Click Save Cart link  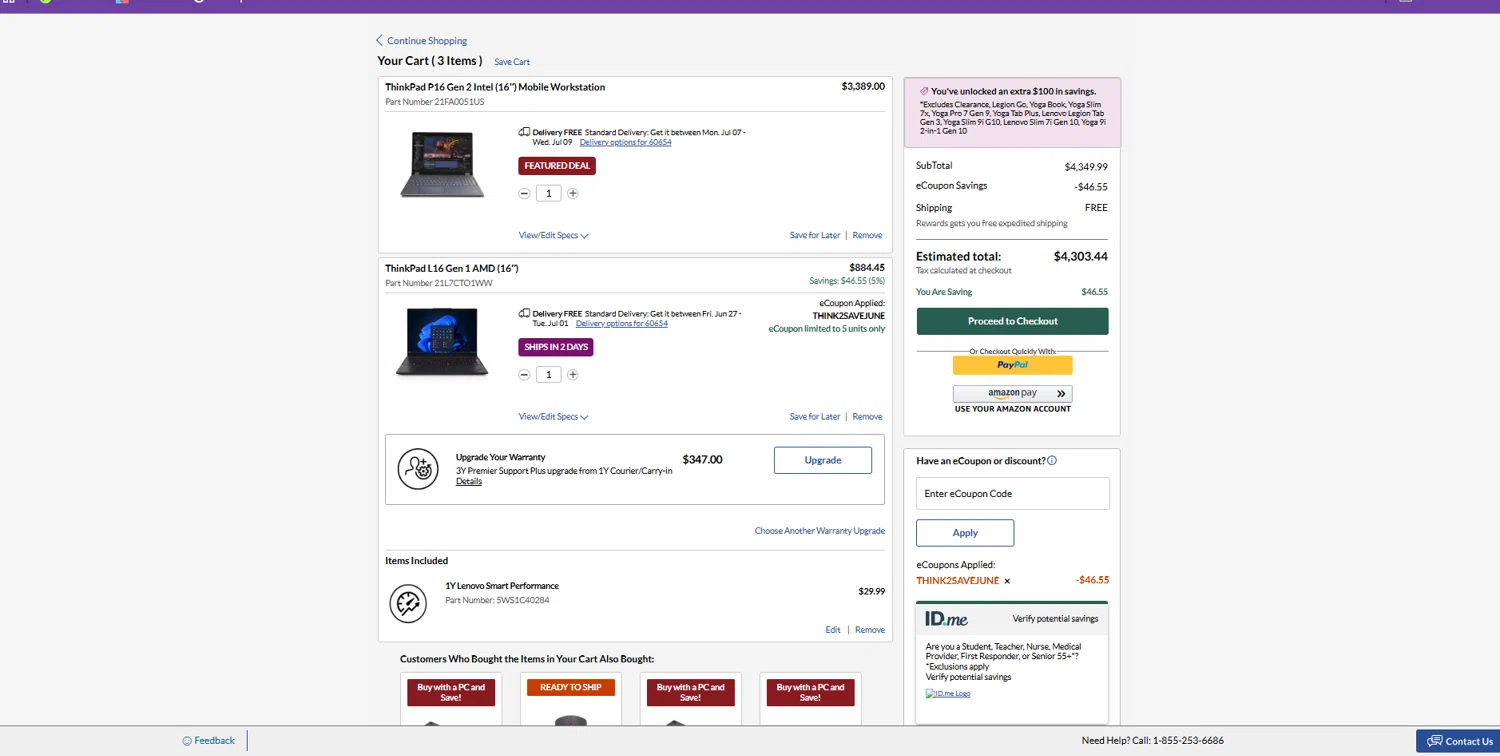pyautogui.click(x=512, y=62)
